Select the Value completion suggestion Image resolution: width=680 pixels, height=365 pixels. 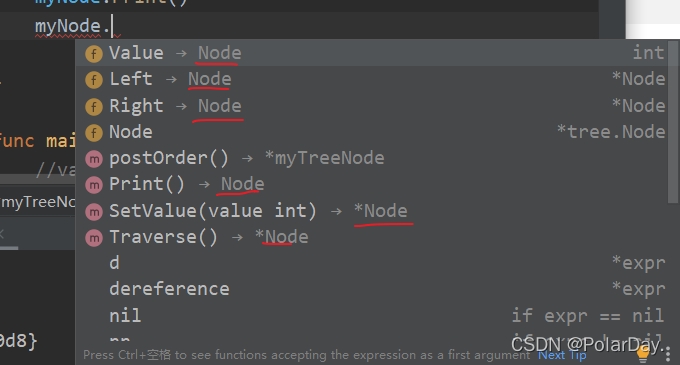pyautogui.click(x=372, y=53)
